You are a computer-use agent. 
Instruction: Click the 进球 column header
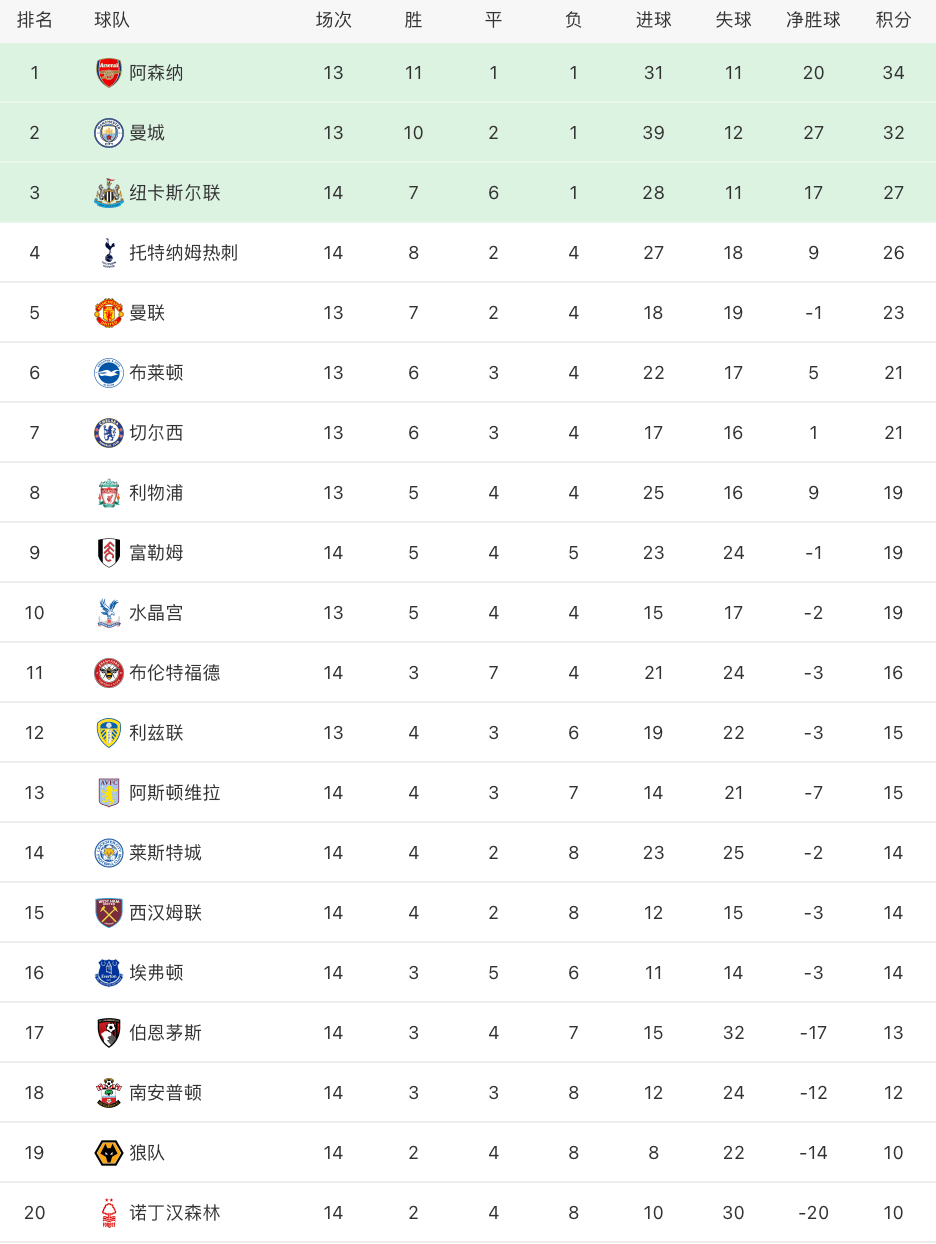click(x=653, y=20)
